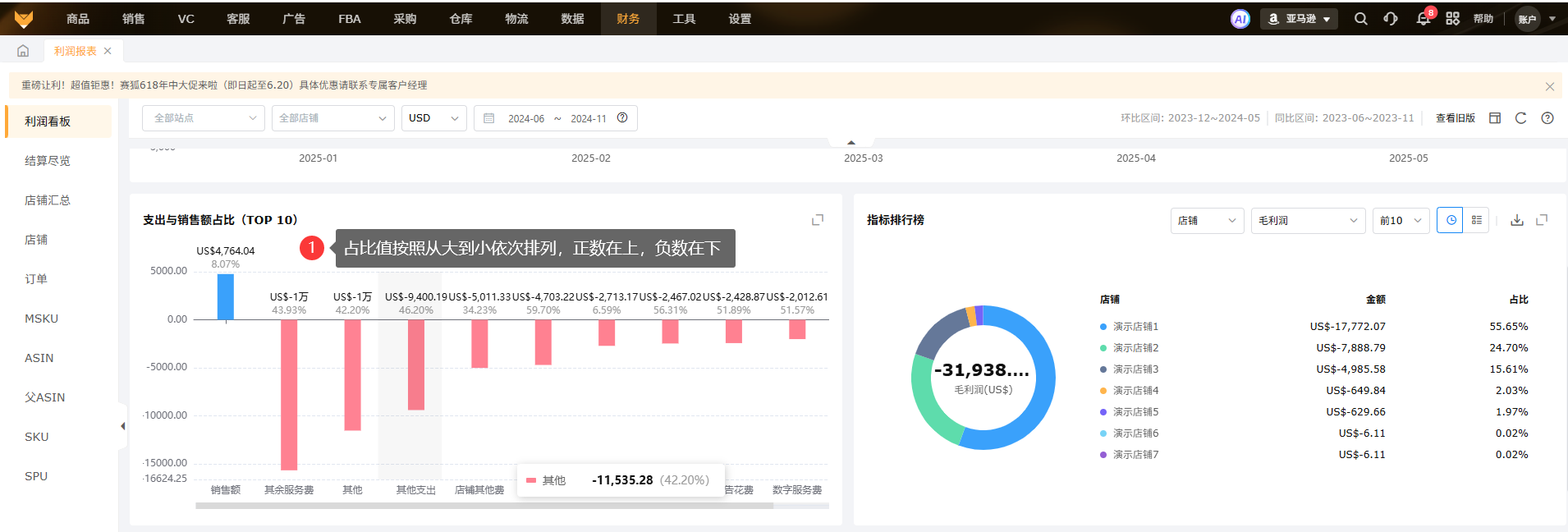Expand the 前10 ranking count dropdown
The image size is (1568, 532).
point(1401,220)
